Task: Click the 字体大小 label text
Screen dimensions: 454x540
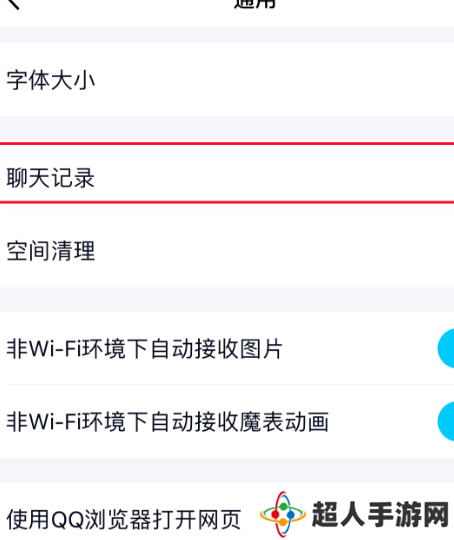Action: pos(51,80)
